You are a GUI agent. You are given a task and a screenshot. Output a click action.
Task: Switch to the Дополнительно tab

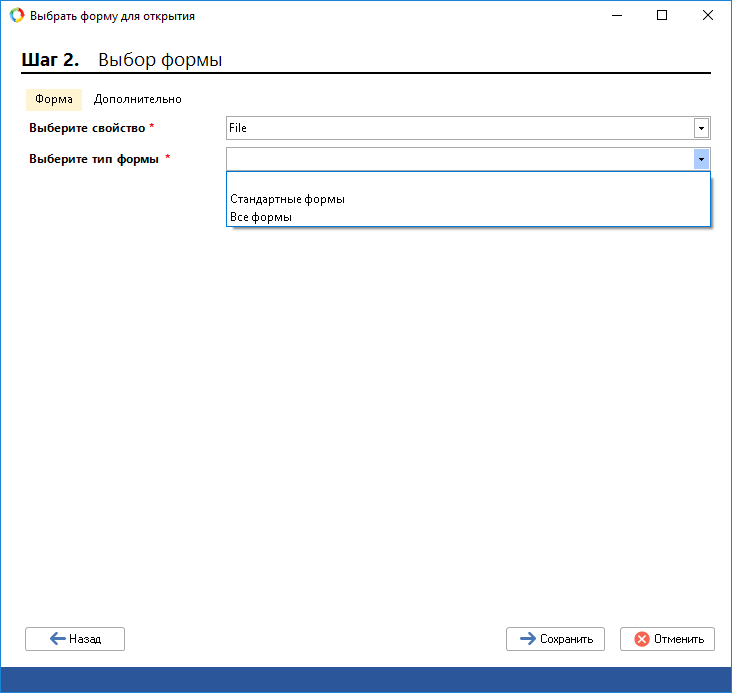click(138, 99)
